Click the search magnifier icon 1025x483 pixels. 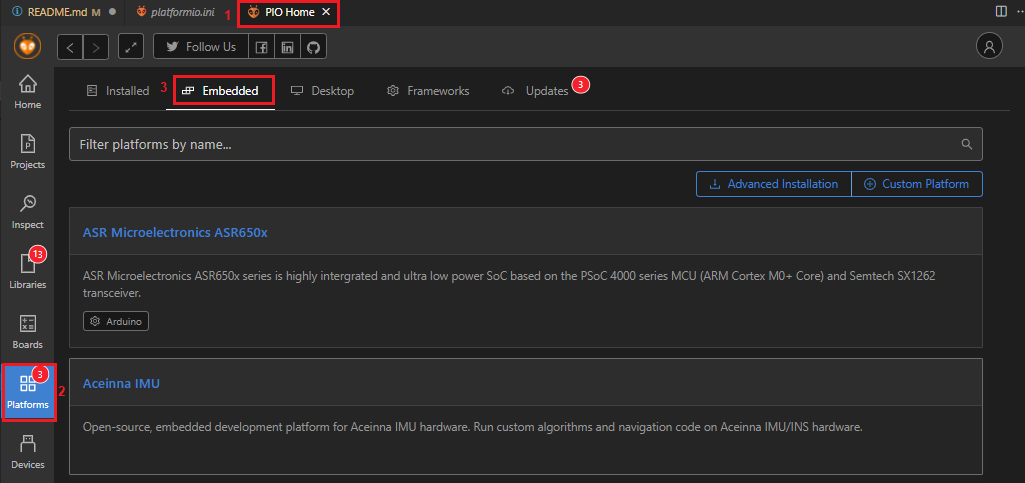[x=967, y=144]
